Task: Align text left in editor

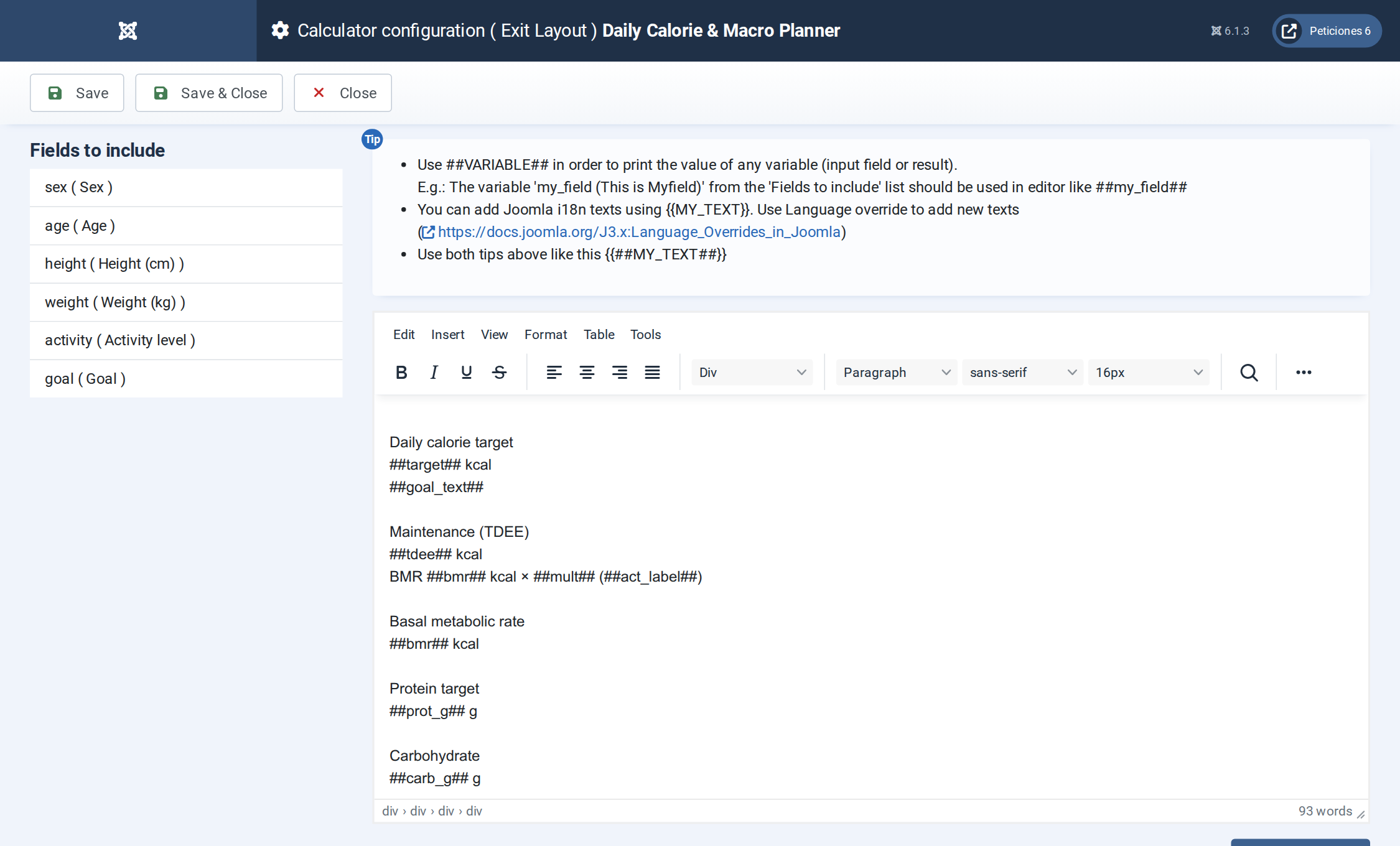Action: click(554, 372)
